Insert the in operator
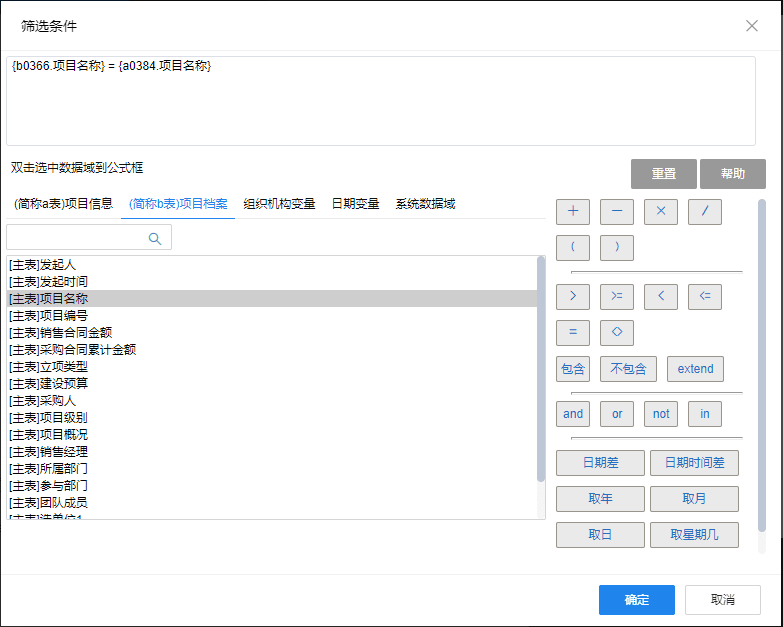This screenshot has width=783, height=627. coord(705,414)
